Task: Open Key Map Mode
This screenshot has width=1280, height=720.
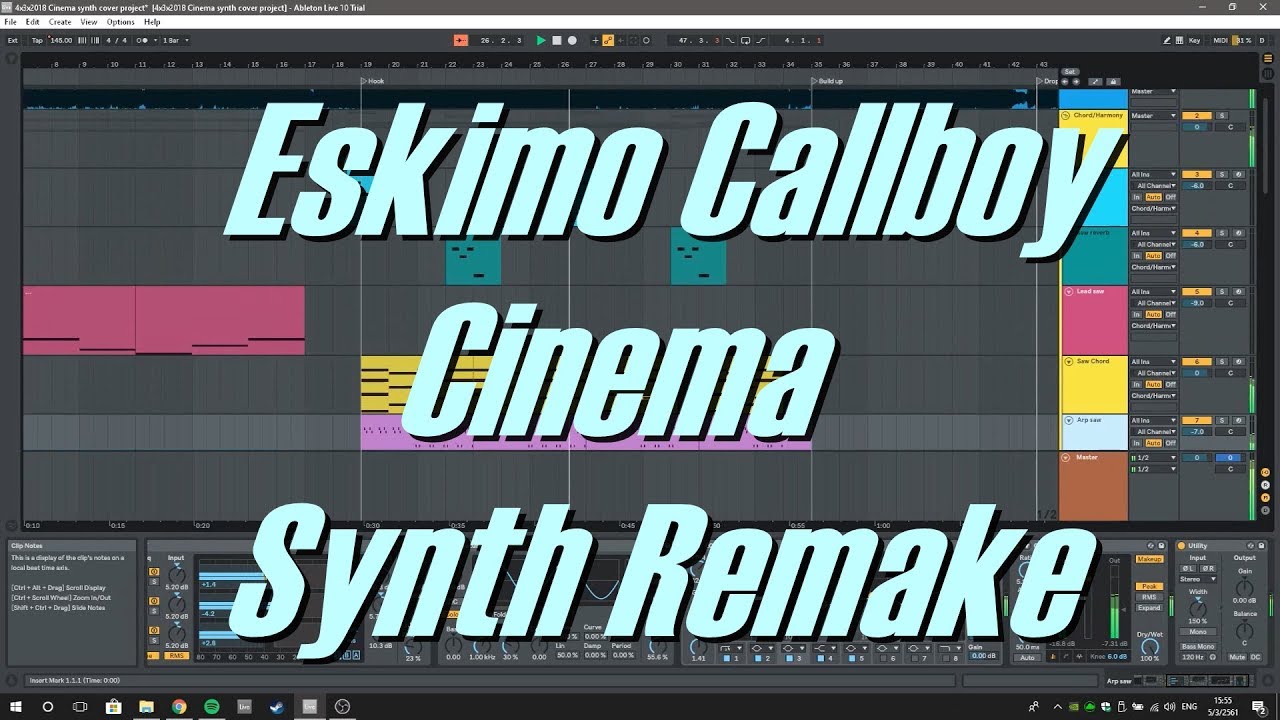Action: click(1195, 40)
